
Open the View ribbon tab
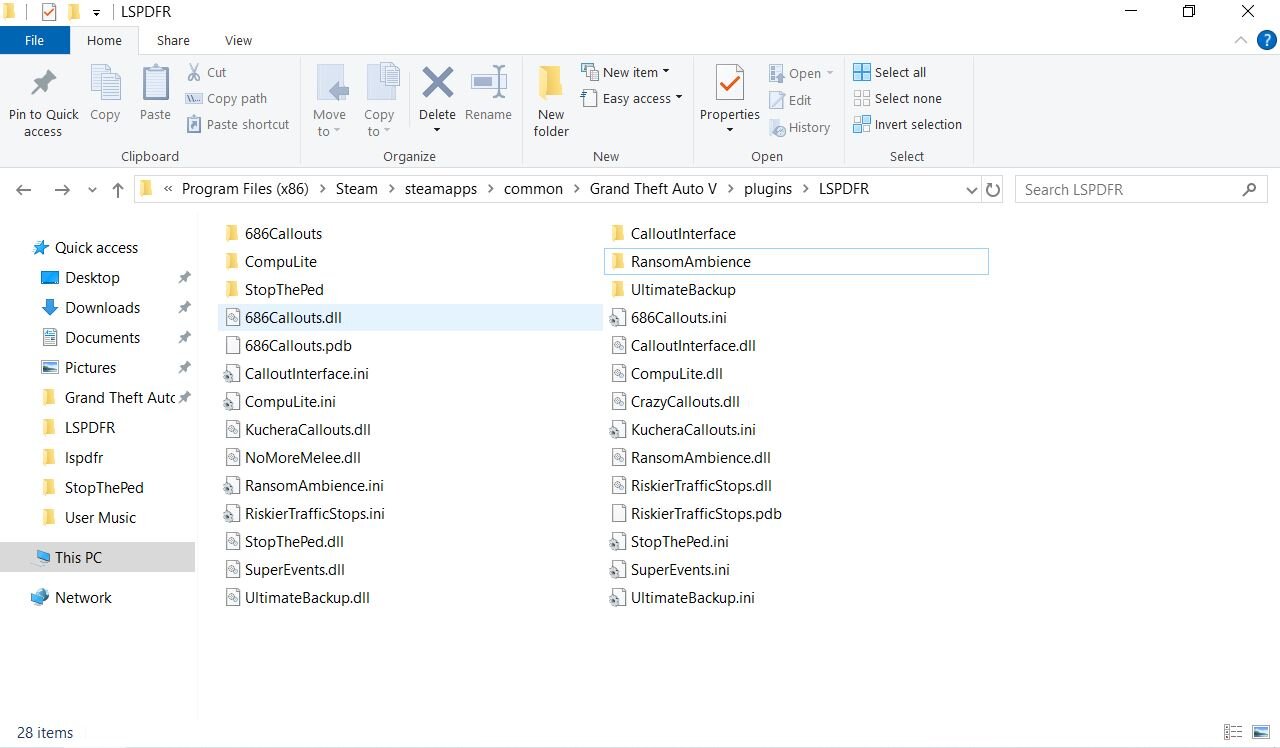[238, 41]
